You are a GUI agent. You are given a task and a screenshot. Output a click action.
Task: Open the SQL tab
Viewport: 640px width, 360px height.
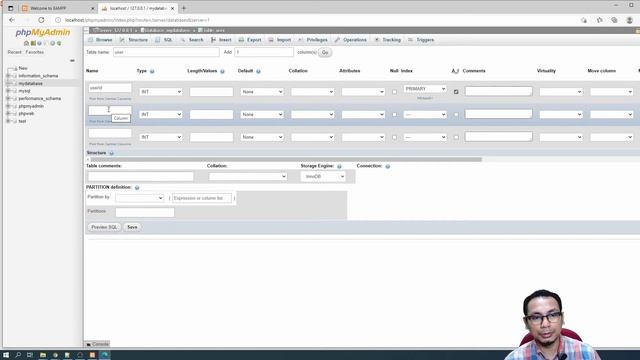[x=164, y=40]
